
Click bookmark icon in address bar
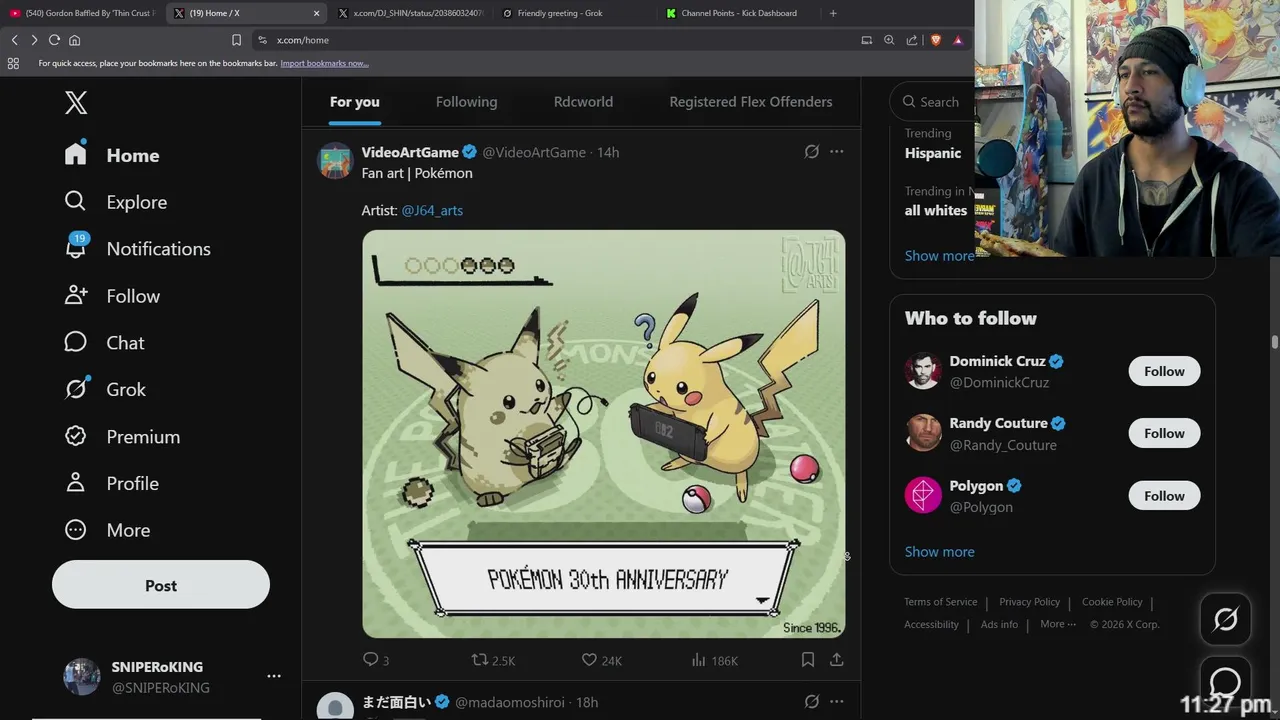click(236, 40)
